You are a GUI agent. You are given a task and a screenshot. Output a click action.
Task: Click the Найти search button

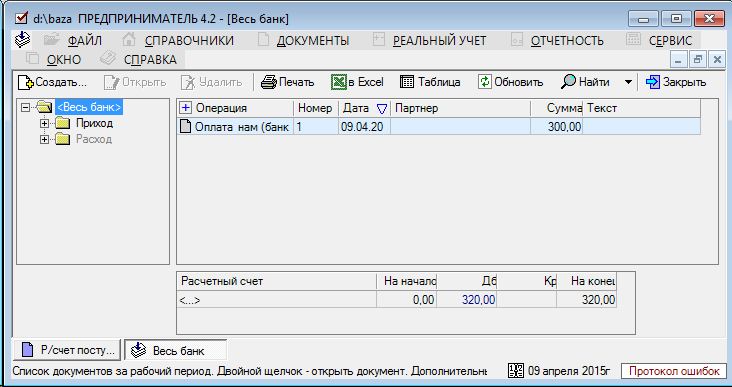(x=585, y=83)
